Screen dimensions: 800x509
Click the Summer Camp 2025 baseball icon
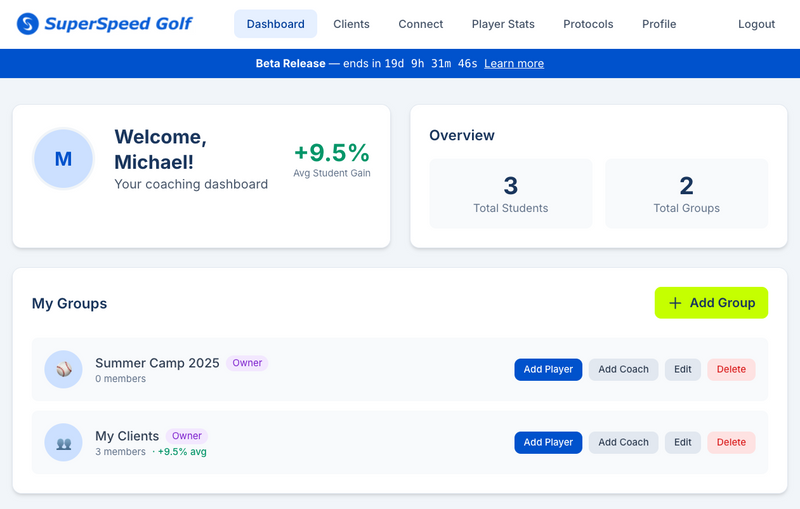click(64, 369)
